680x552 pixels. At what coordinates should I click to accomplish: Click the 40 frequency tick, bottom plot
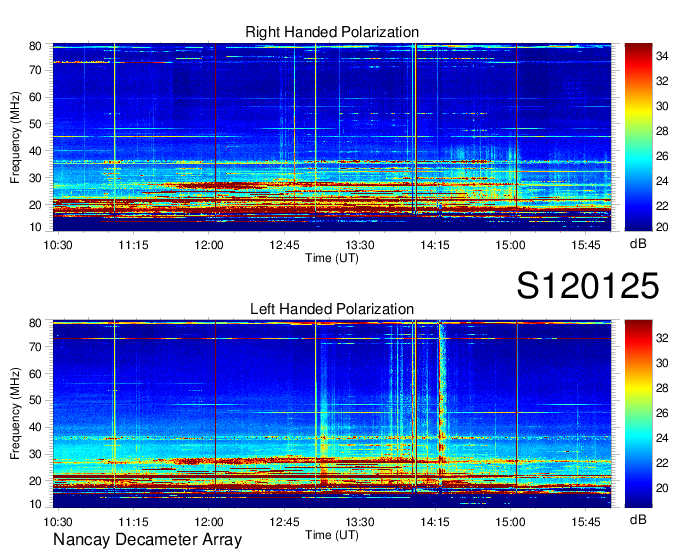pos(35,428)
